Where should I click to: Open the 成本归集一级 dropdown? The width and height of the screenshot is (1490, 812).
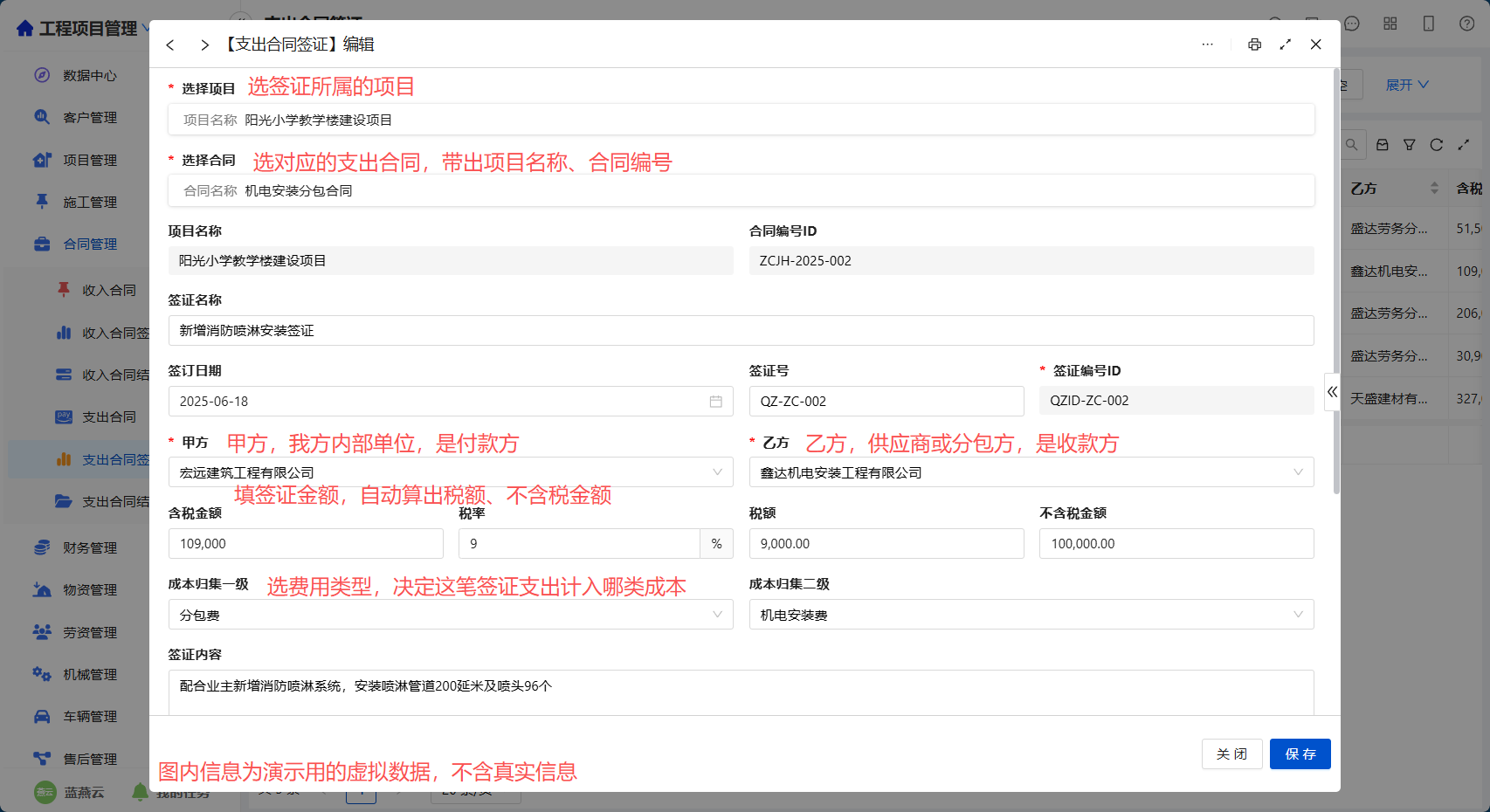click(451, 615)
